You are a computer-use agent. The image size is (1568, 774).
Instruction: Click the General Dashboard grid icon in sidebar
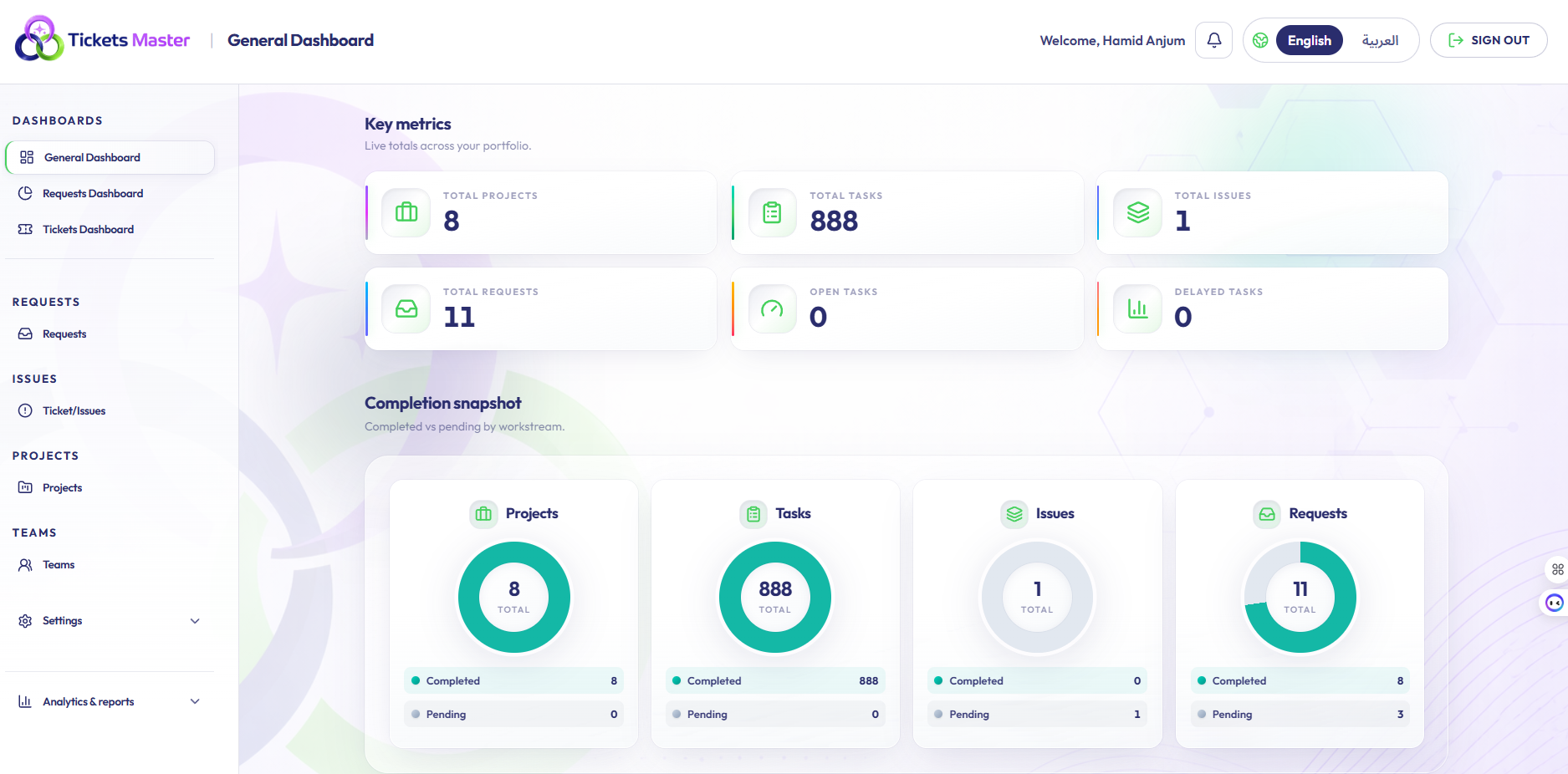(x=27, y=158)
